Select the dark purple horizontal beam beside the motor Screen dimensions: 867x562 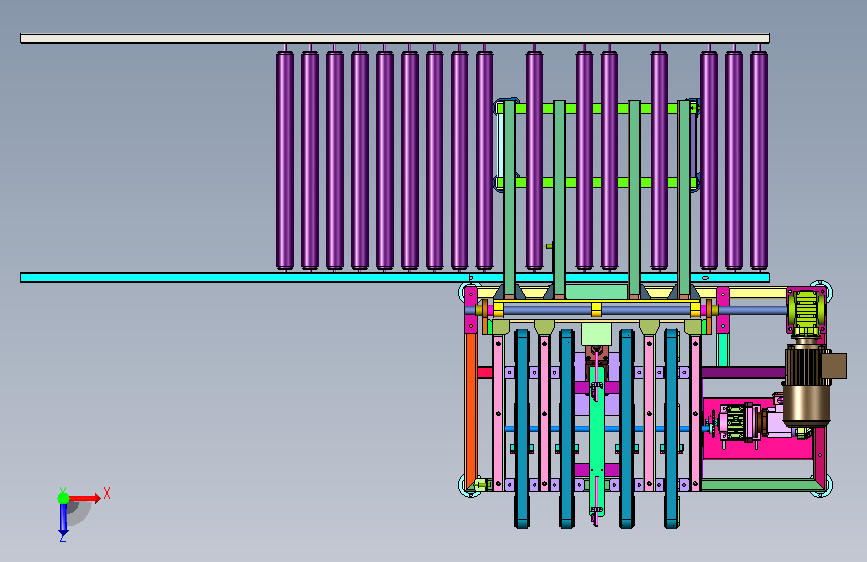point(743,372)
